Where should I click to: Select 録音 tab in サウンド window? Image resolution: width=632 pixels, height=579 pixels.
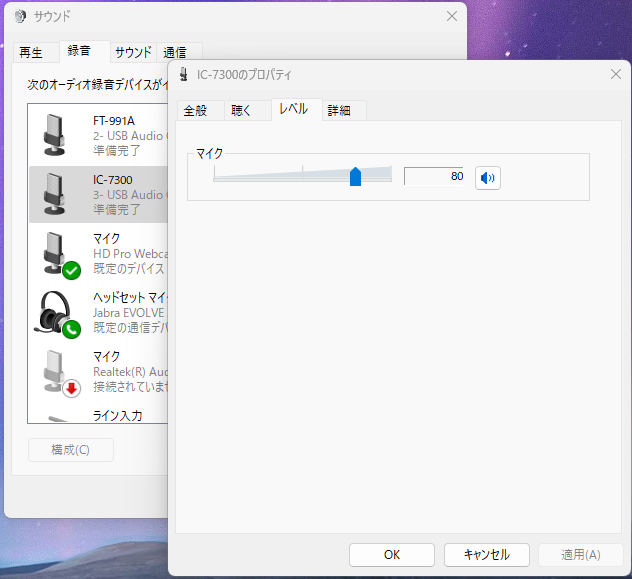pyautogui.click(x=85, y=51)
